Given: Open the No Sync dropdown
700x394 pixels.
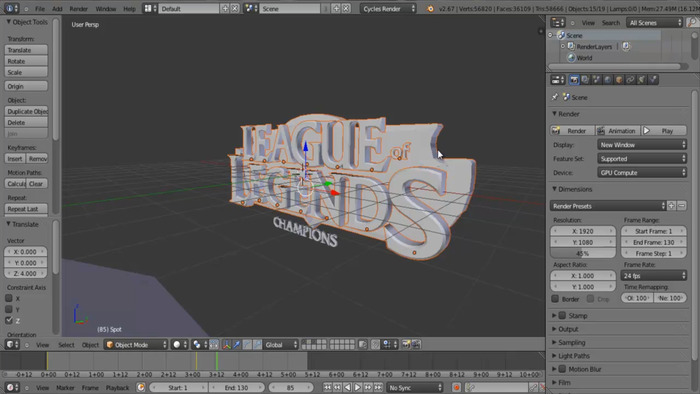Looking at the screenshot, I should click(415, 387).
